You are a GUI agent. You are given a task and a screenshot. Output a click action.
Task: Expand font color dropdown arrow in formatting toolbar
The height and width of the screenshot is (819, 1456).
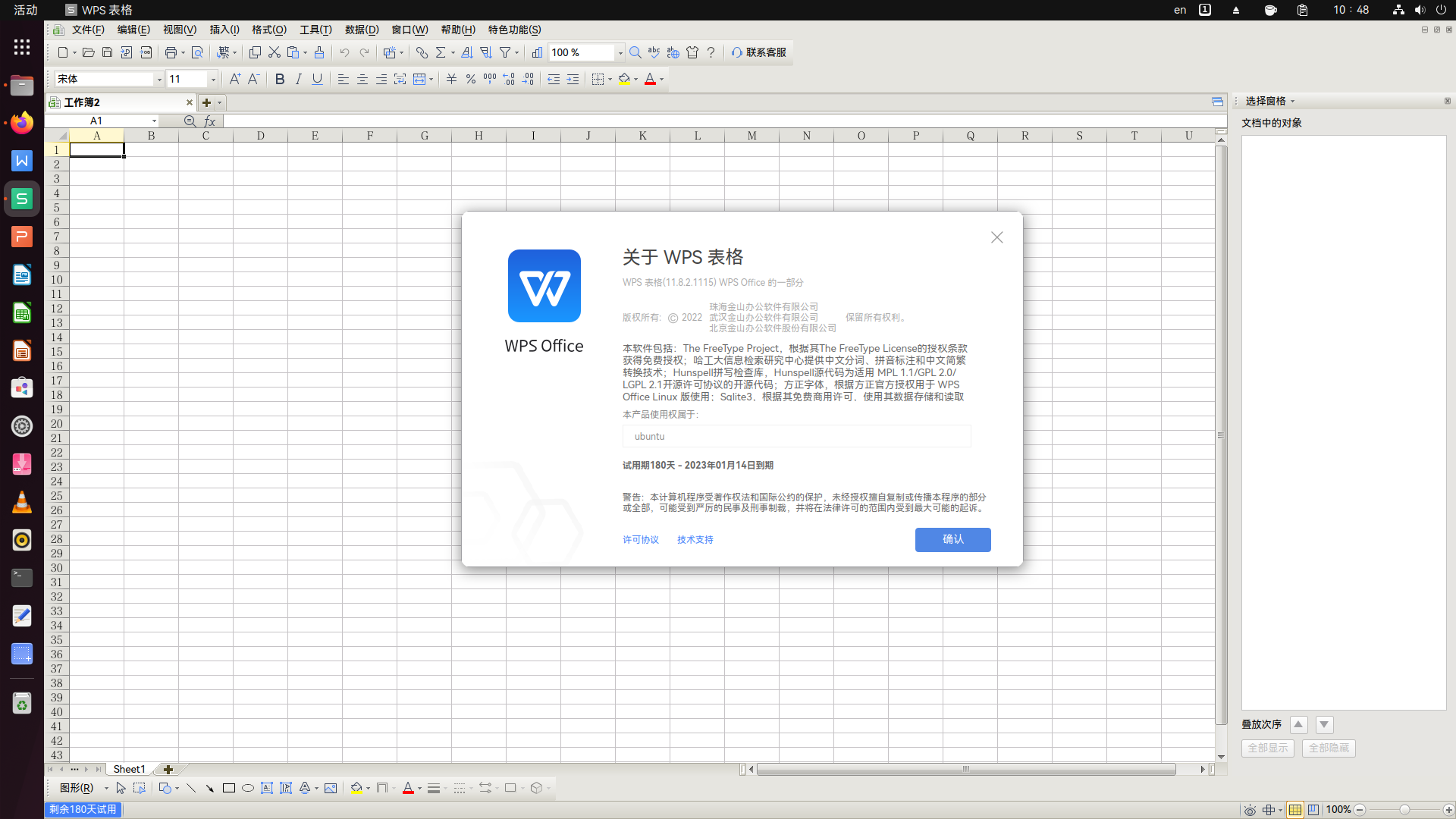tap(662, 79)
